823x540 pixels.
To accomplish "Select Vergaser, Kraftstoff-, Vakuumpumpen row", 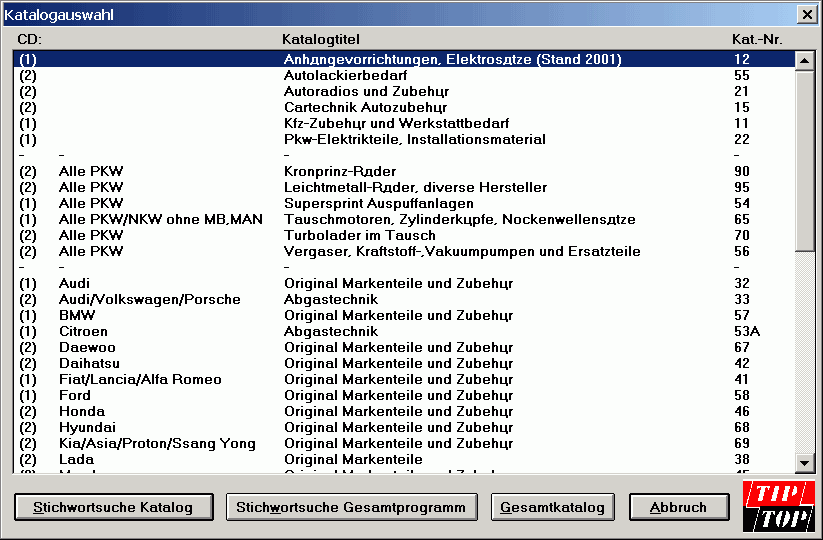I will pos(404,251).
